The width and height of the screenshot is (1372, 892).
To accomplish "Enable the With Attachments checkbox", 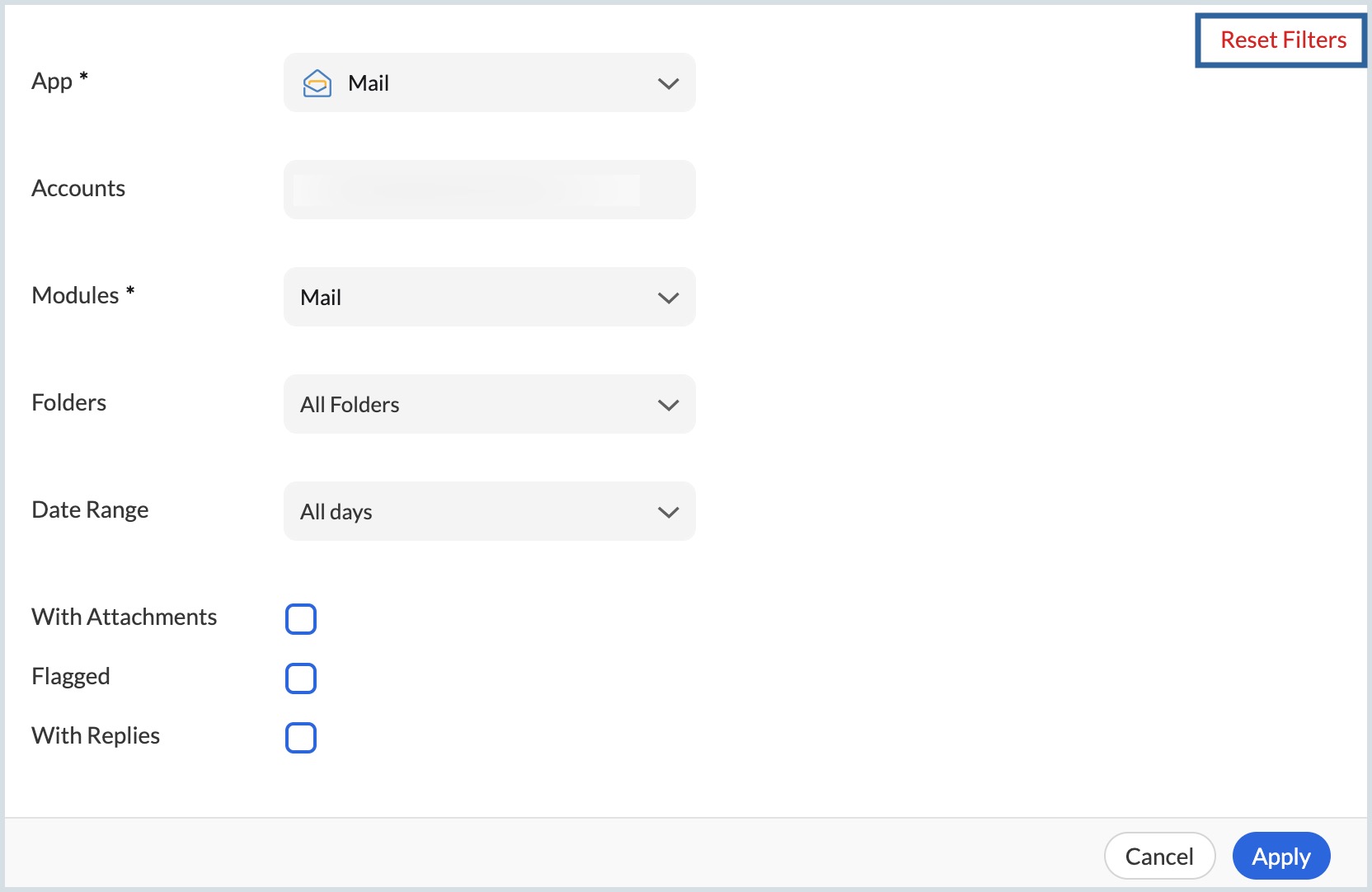I will (x=301, y=619).
